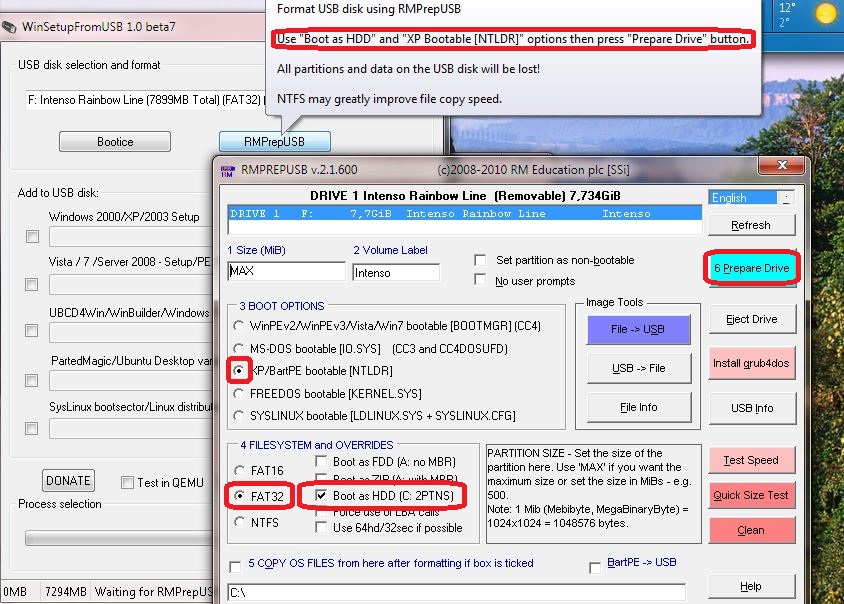Click the sun weather gadget icon
844x604 pixels.
click(x=825, y=12)
